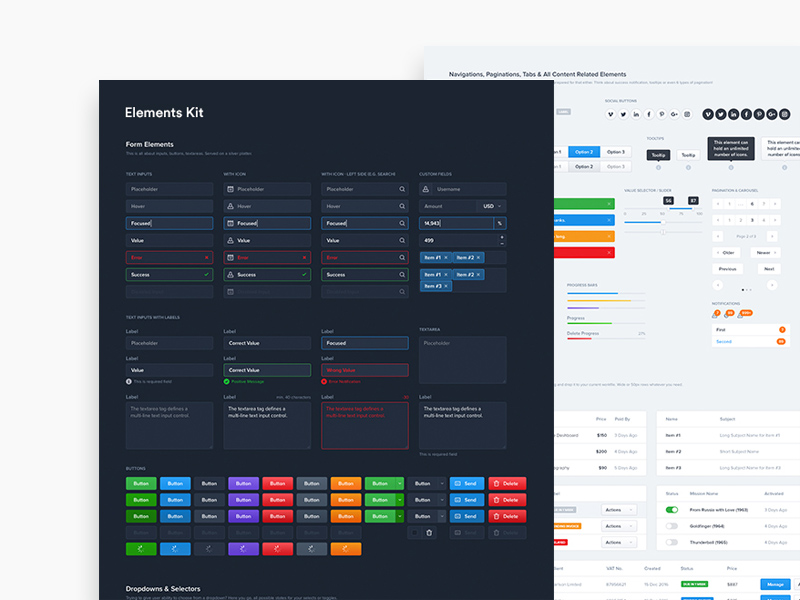Switch to the Option 3 tab
The image size is (800, 600).
click(616, 152)
